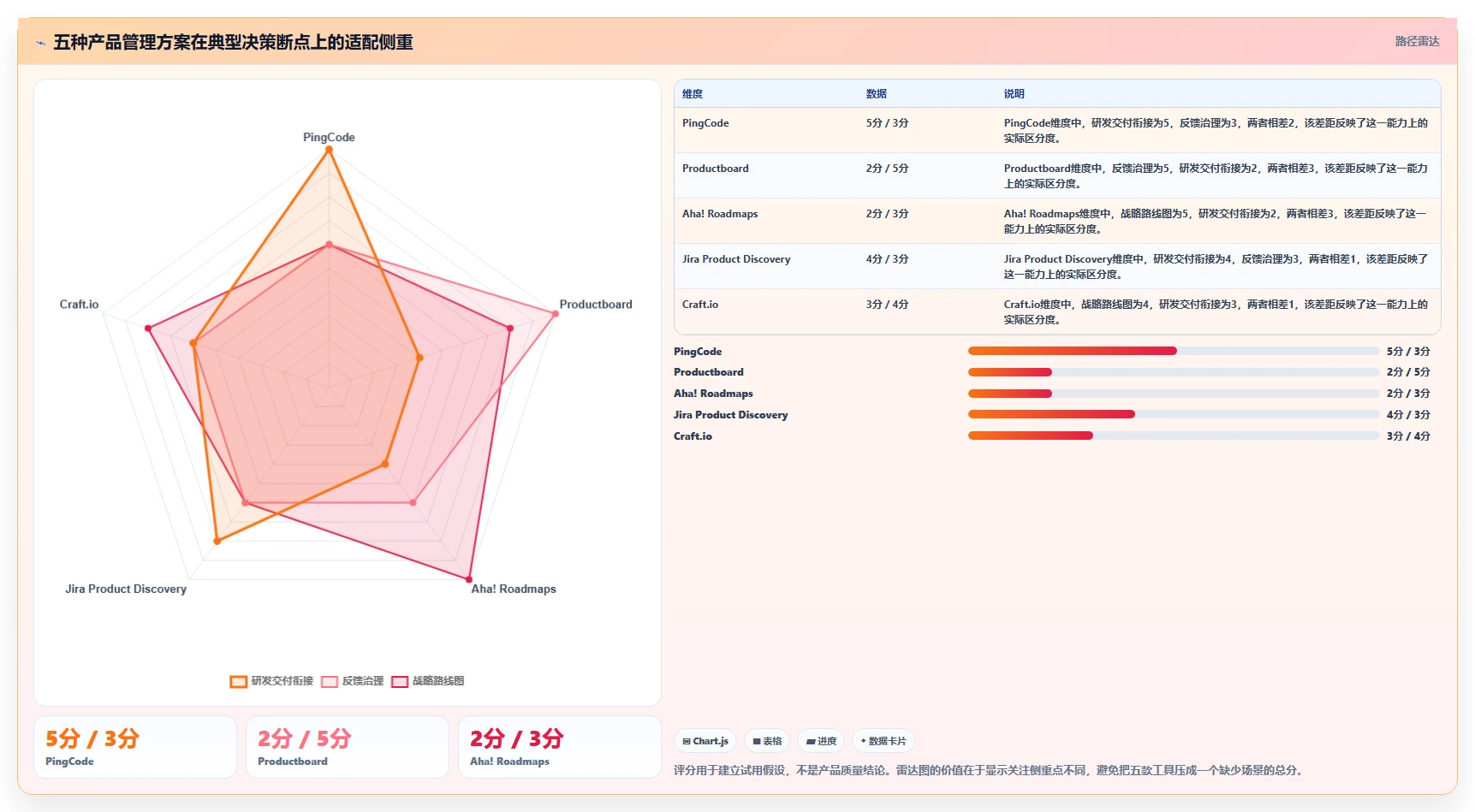This screenshot has height=812, width=1475.
Task: Click the Productboard radar axis label
Action: 596,304
